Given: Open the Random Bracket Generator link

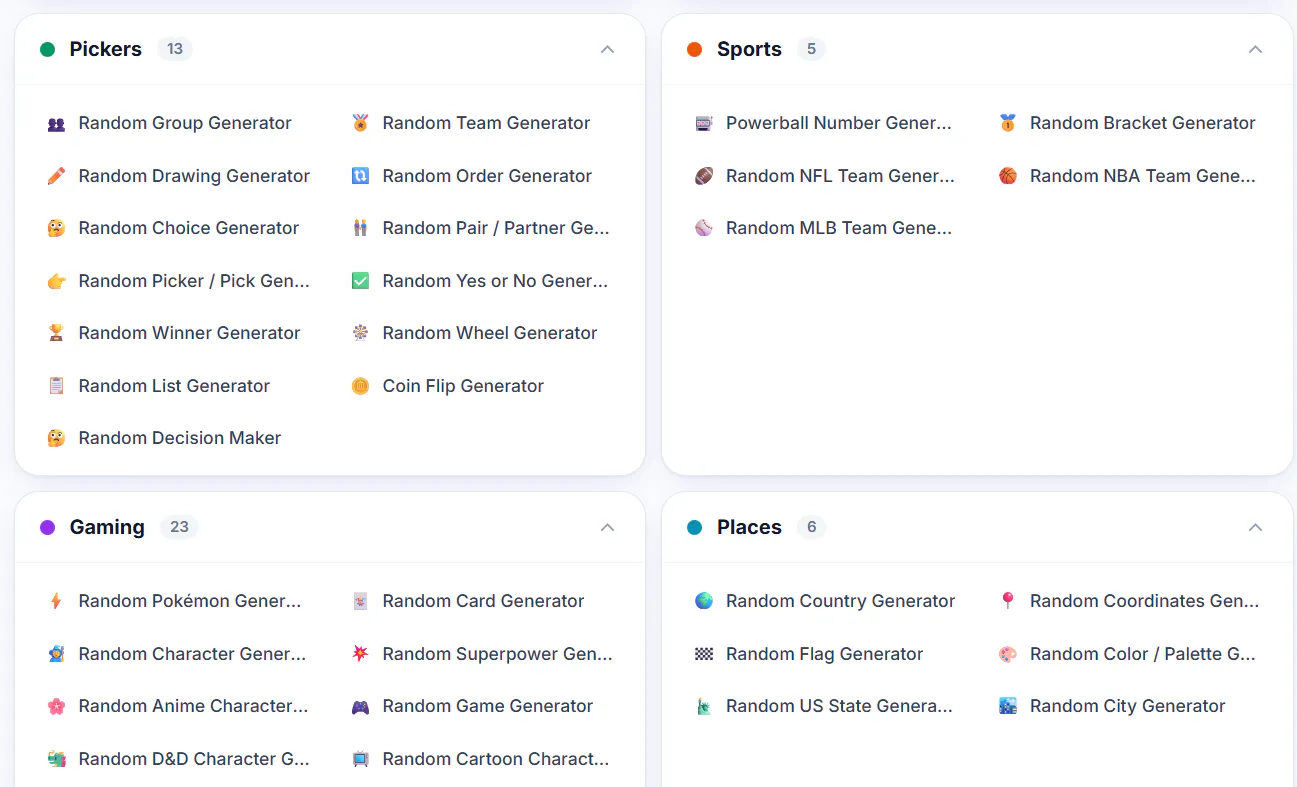Looking at the screenshot, I should coord(1143,124).
